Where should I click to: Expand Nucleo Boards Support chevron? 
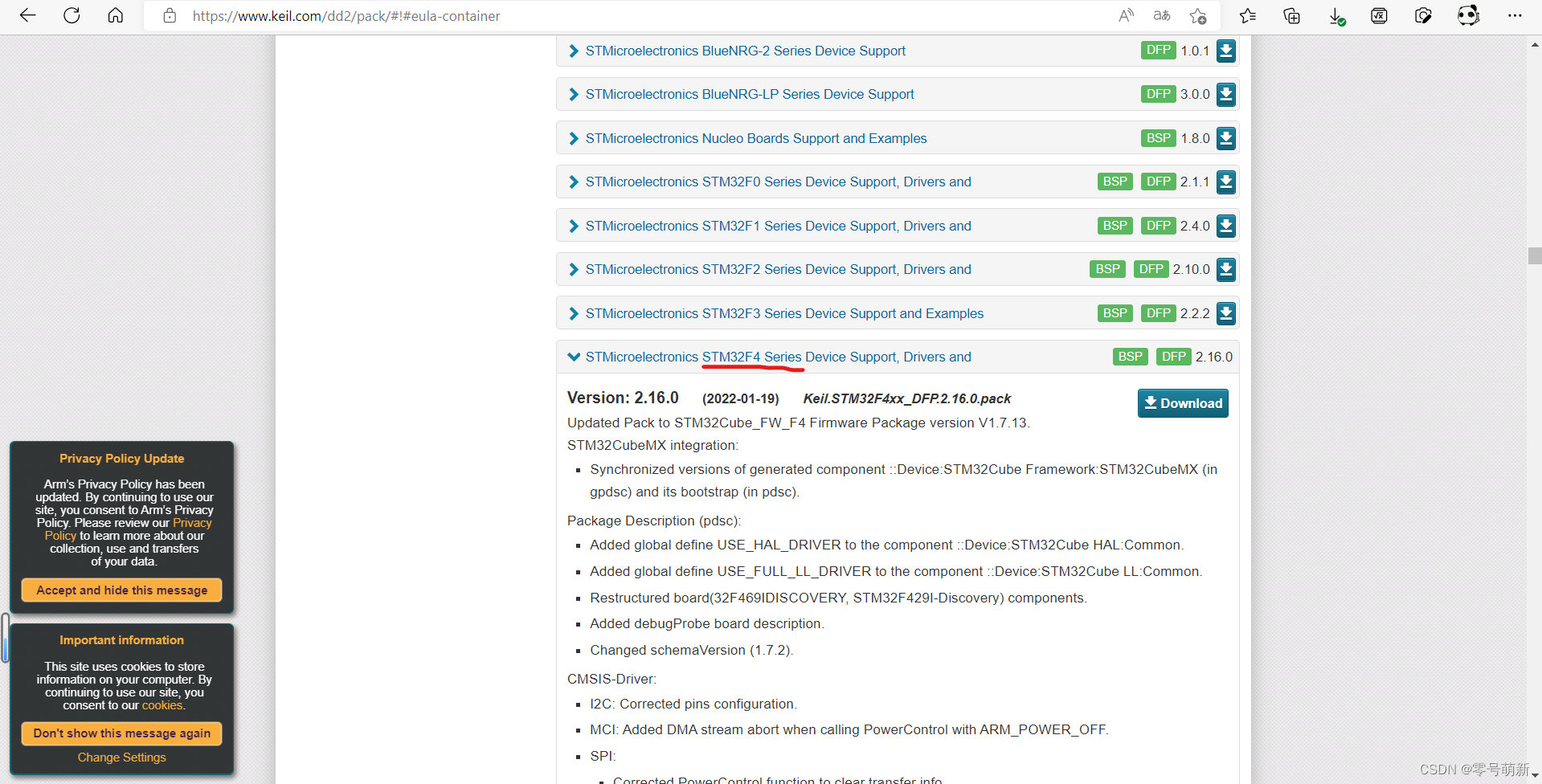coord(574,138)
